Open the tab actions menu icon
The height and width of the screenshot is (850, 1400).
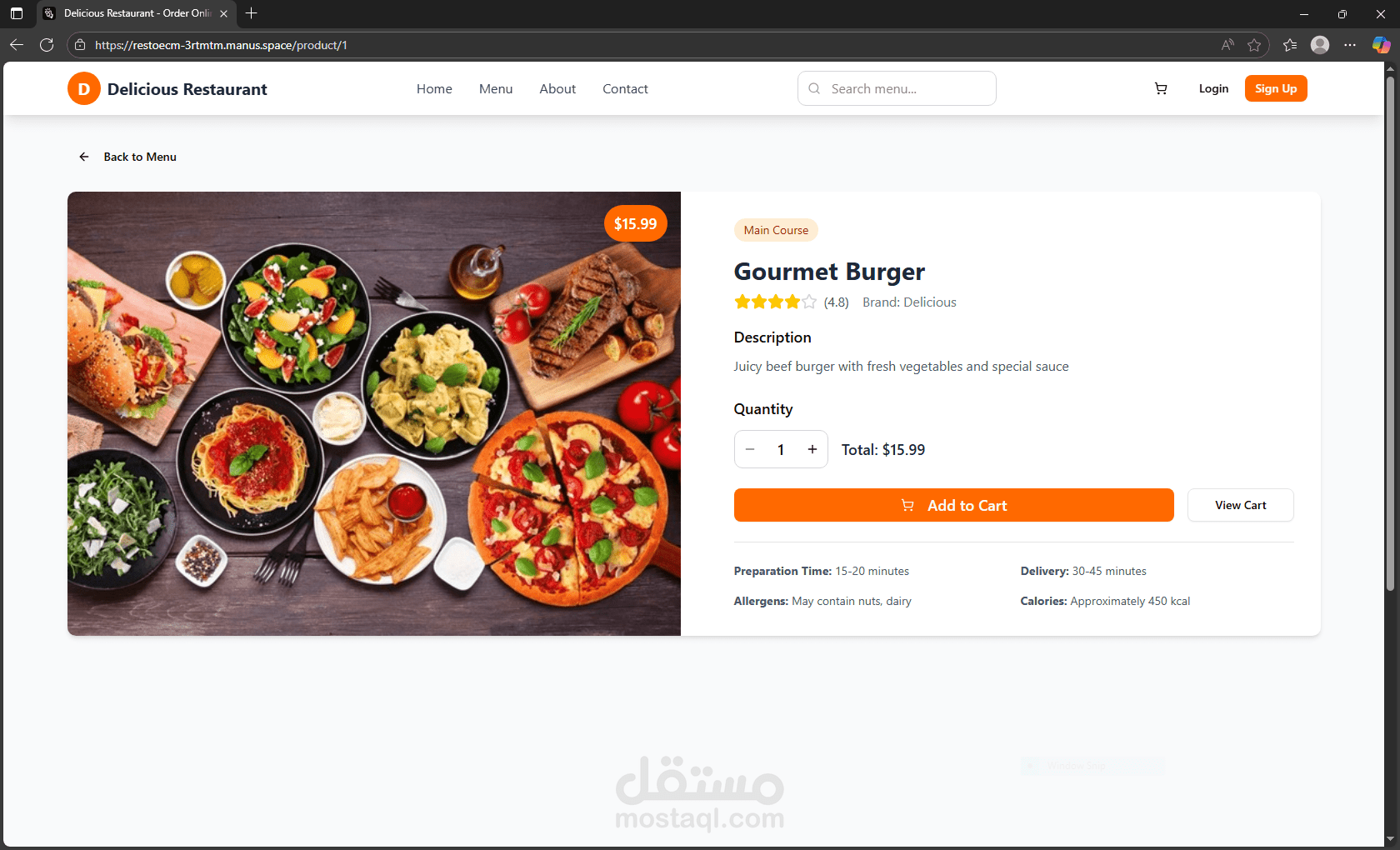(x=17, y=13)
